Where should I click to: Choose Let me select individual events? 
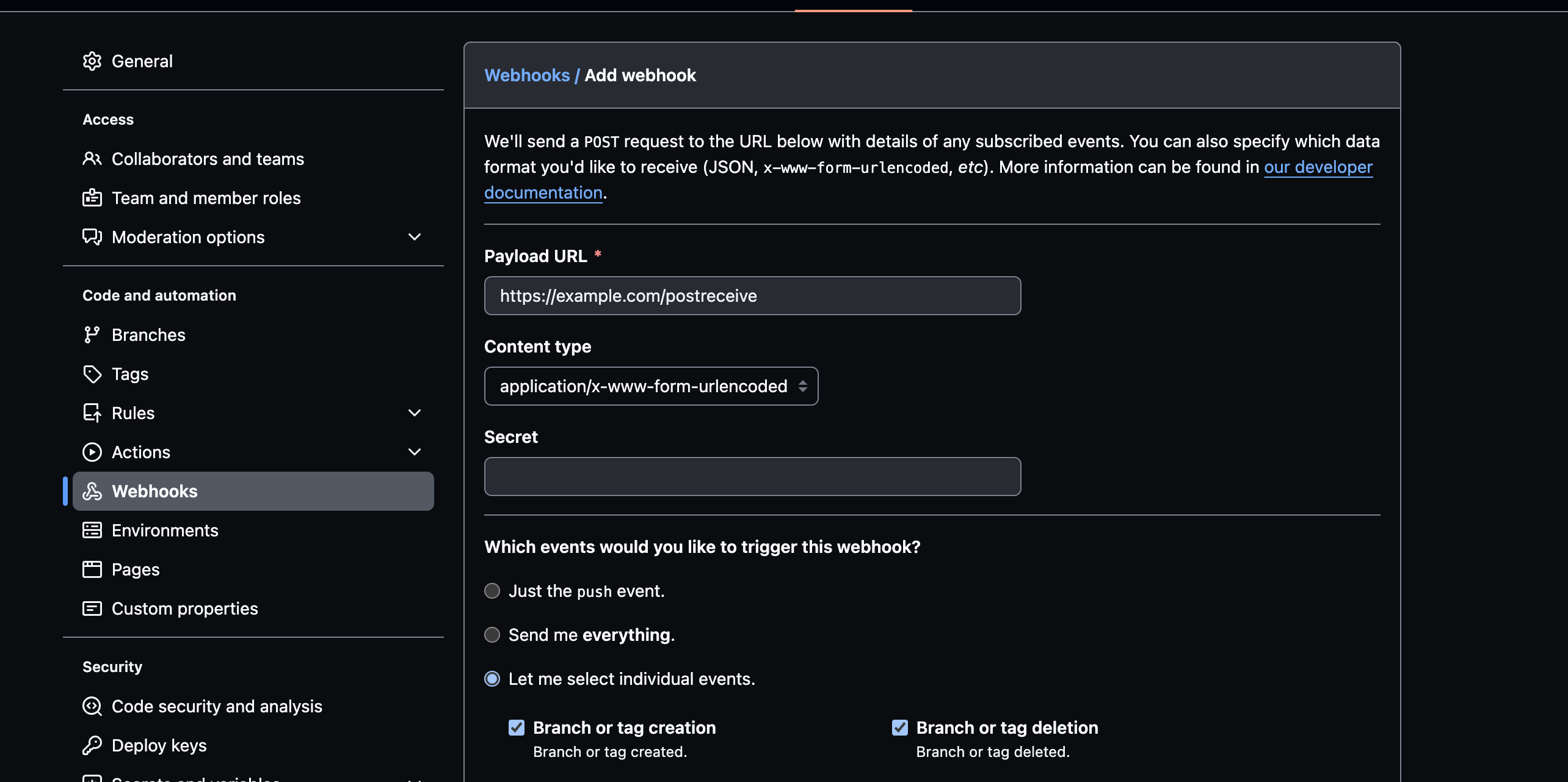pos(492,679)
